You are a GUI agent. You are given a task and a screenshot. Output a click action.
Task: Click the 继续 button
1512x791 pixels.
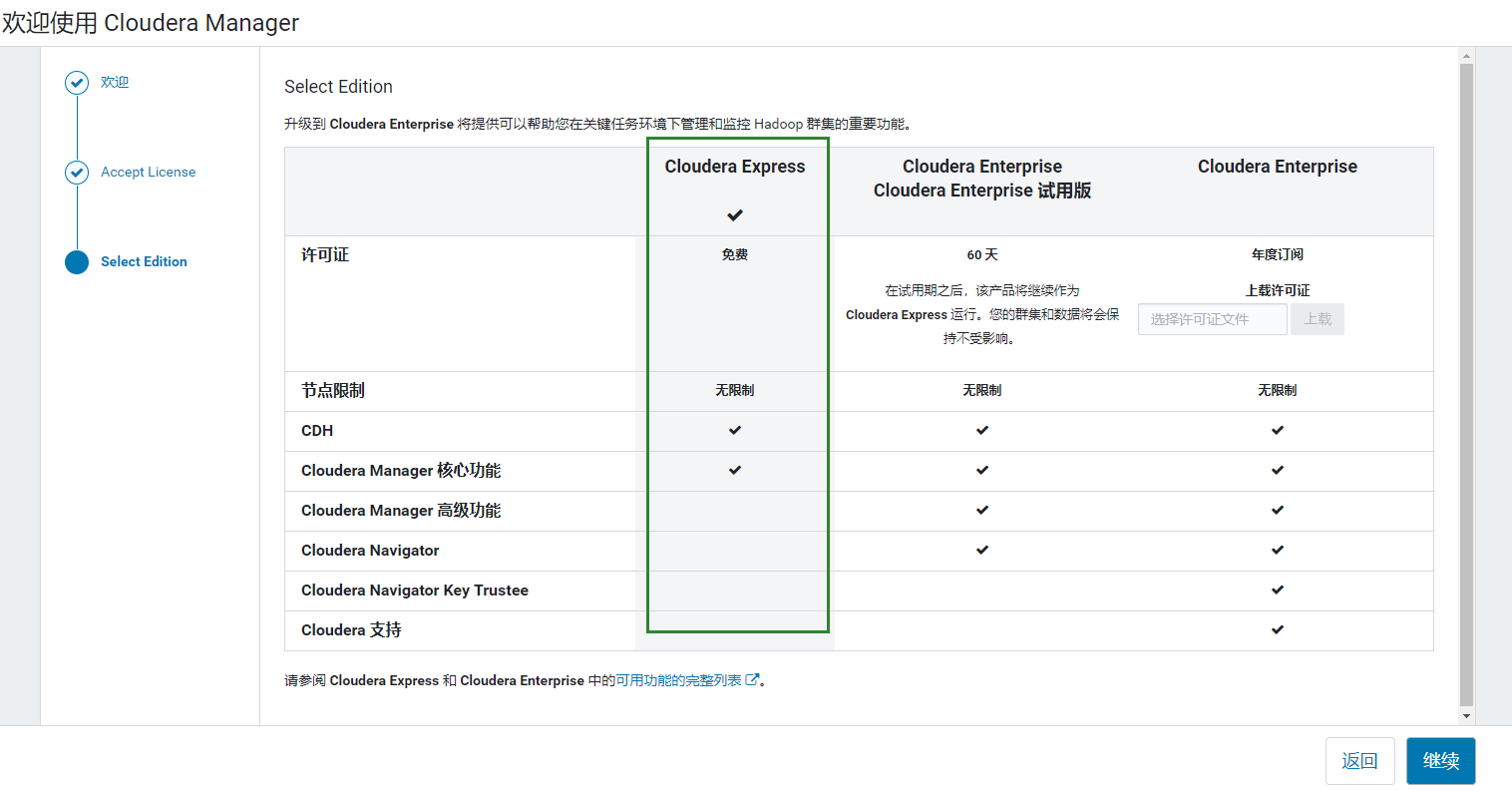pyautogui.click(x=1441, y=761)
